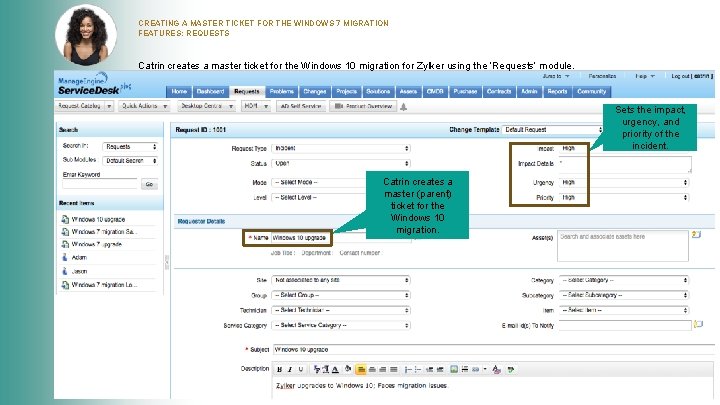Viewport: 720px width, 405px height.
Task: Click last green icon in description toolbar
Action: tap(511, 370)
